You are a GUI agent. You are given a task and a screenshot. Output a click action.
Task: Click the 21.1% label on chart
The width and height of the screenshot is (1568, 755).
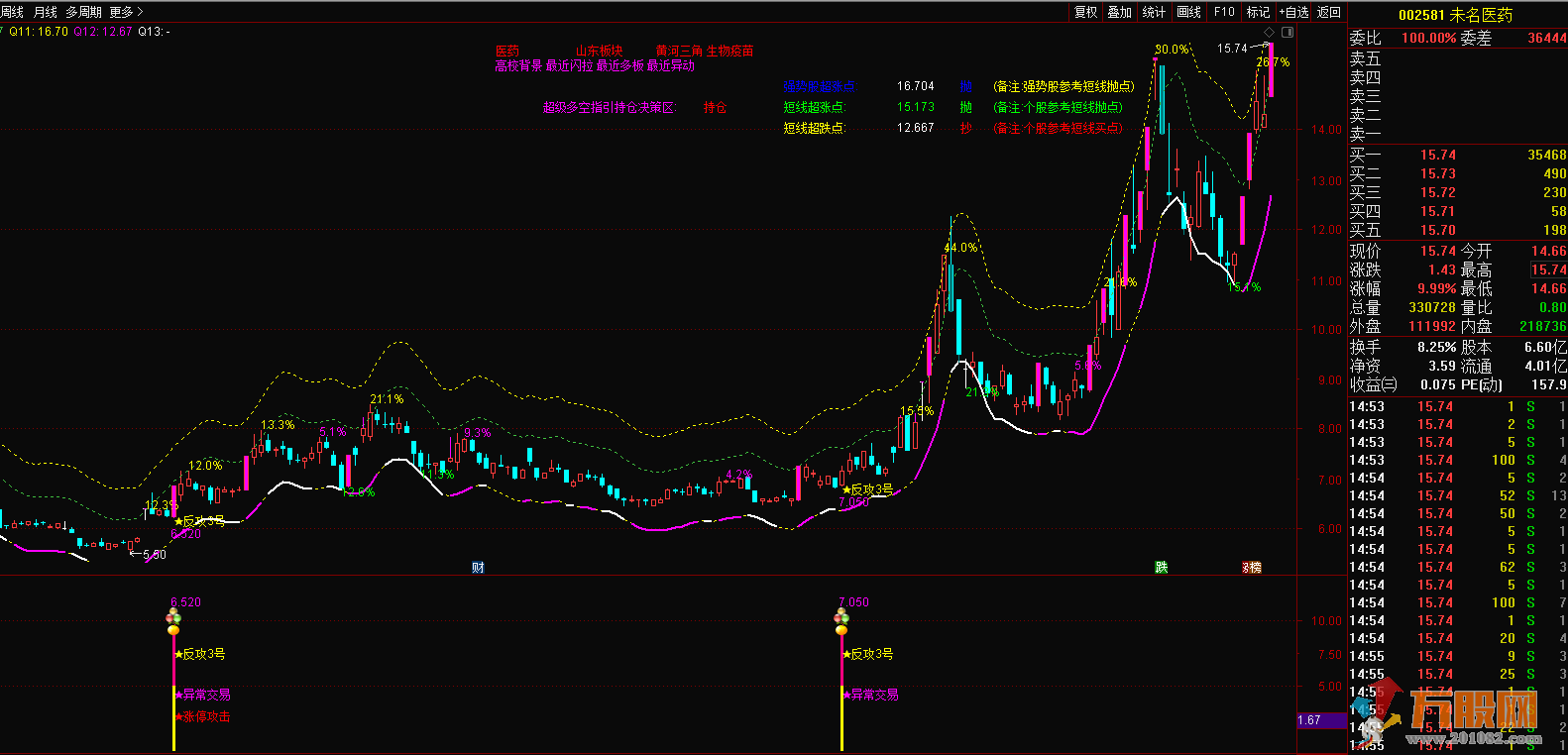[387, 399]
